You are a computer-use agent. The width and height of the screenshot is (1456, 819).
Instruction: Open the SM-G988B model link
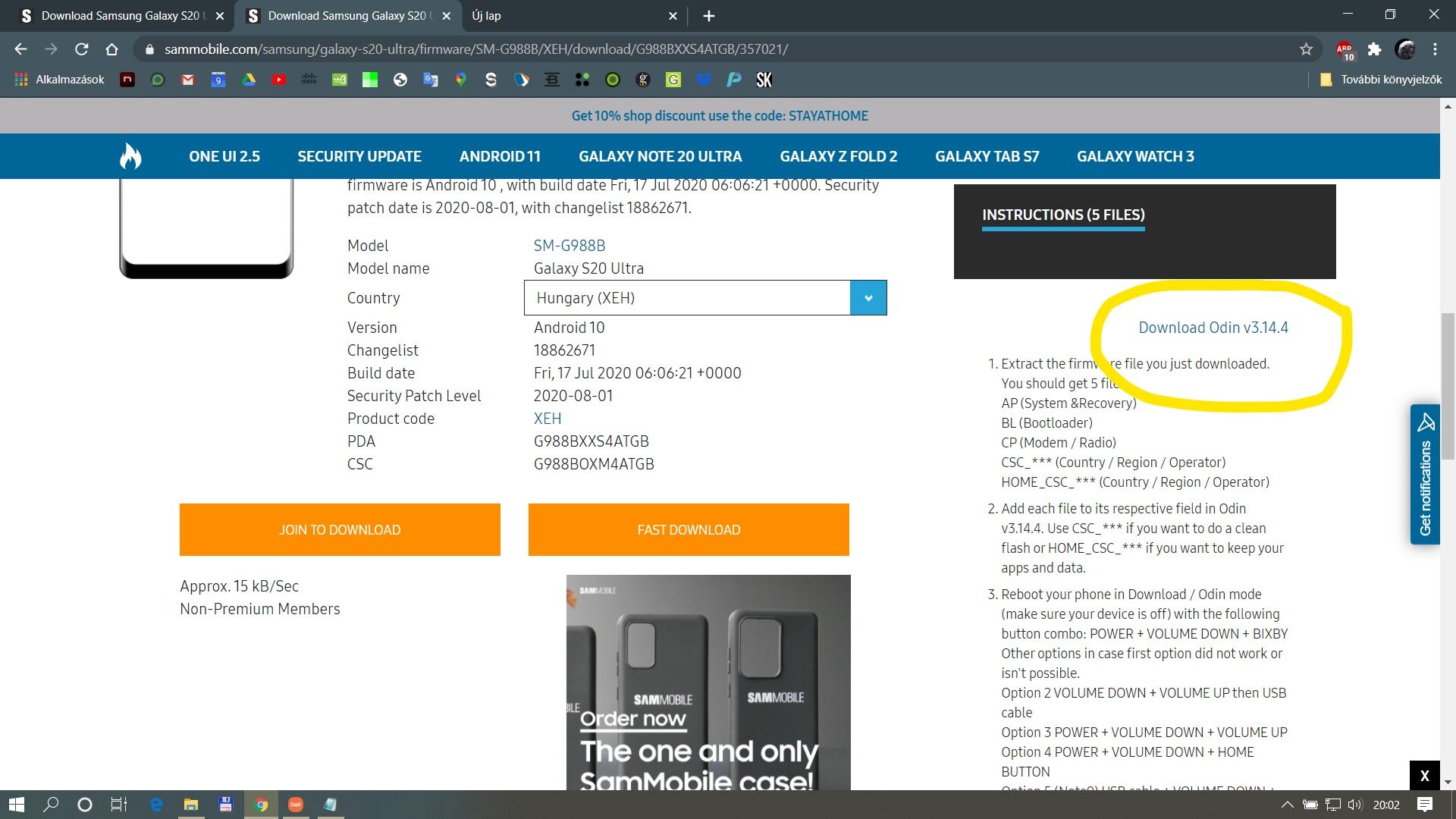[570, 246]
